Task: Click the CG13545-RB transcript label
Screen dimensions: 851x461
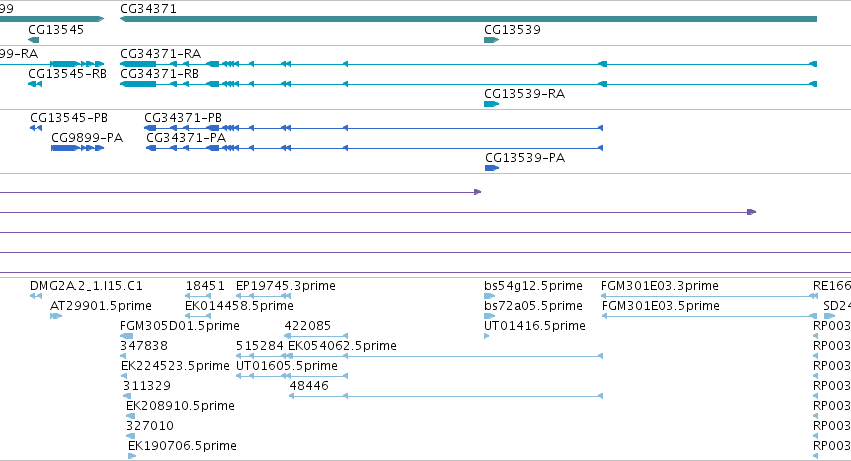Action: (x=67, y=74)
